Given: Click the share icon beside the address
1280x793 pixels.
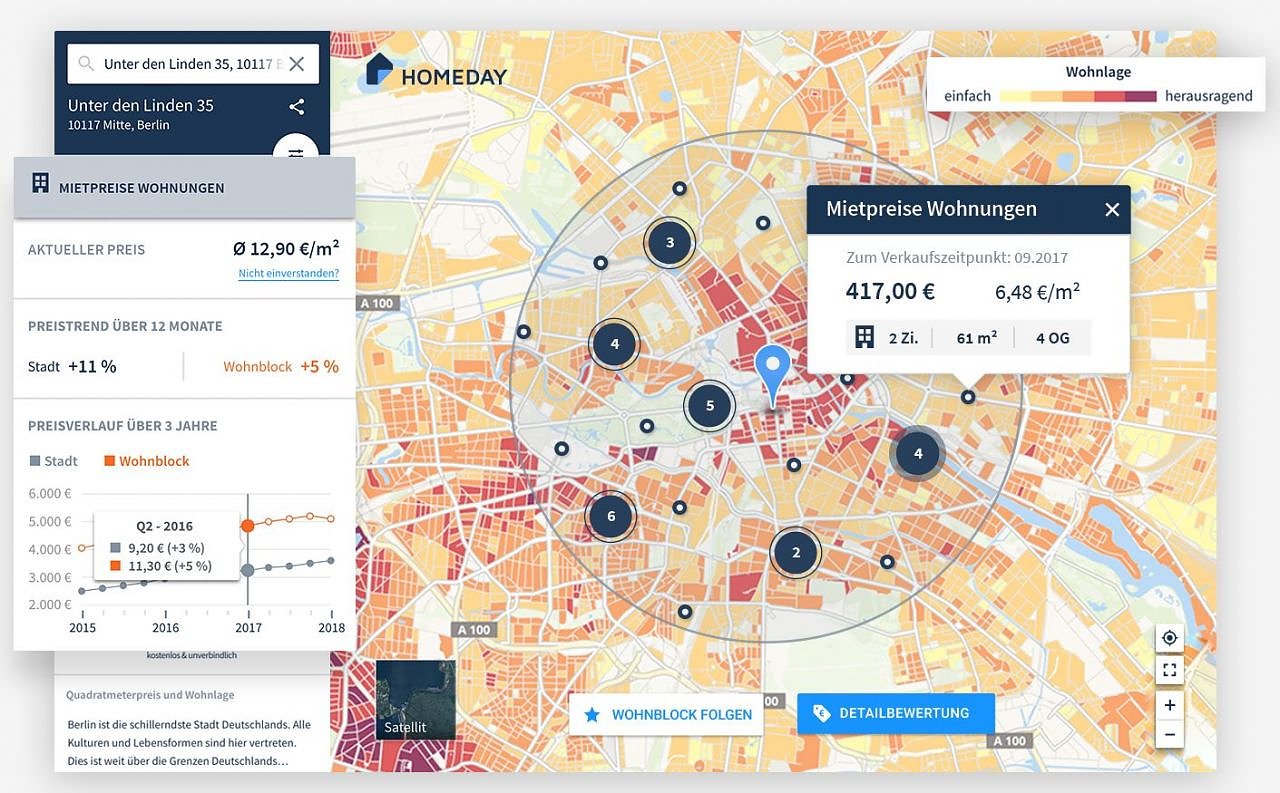Looking at the screenshot, I should (x=296, y=107).
